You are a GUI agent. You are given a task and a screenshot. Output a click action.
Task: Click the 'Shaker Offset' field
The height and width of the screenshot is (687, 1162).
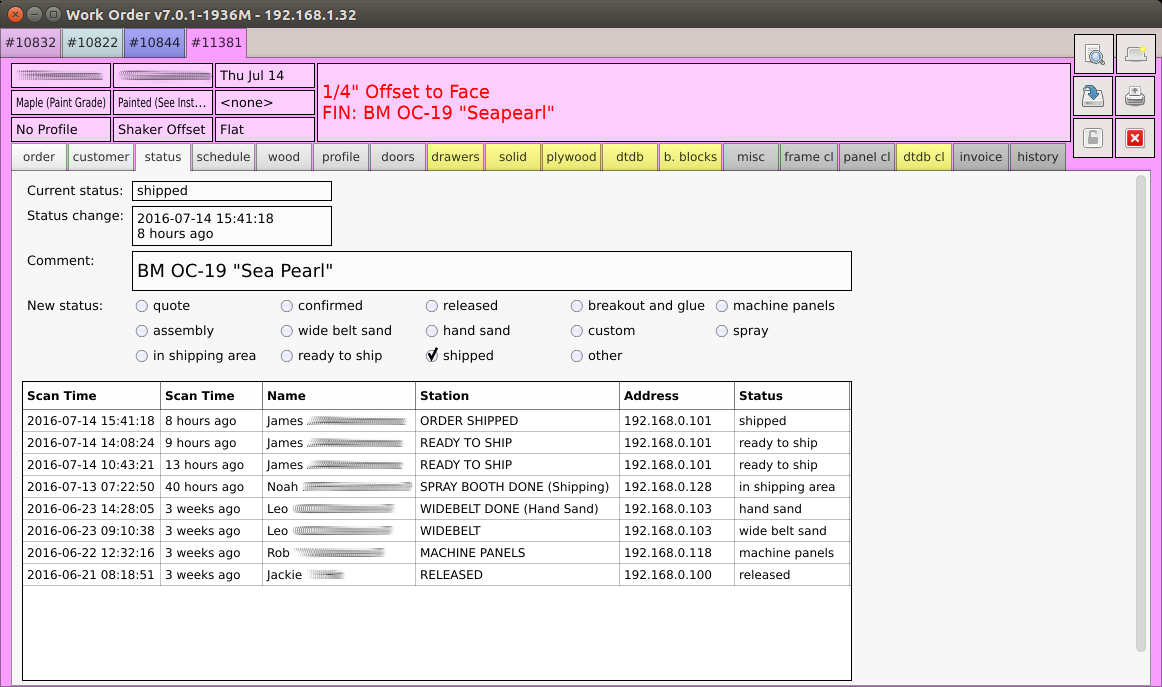(162, 129)
